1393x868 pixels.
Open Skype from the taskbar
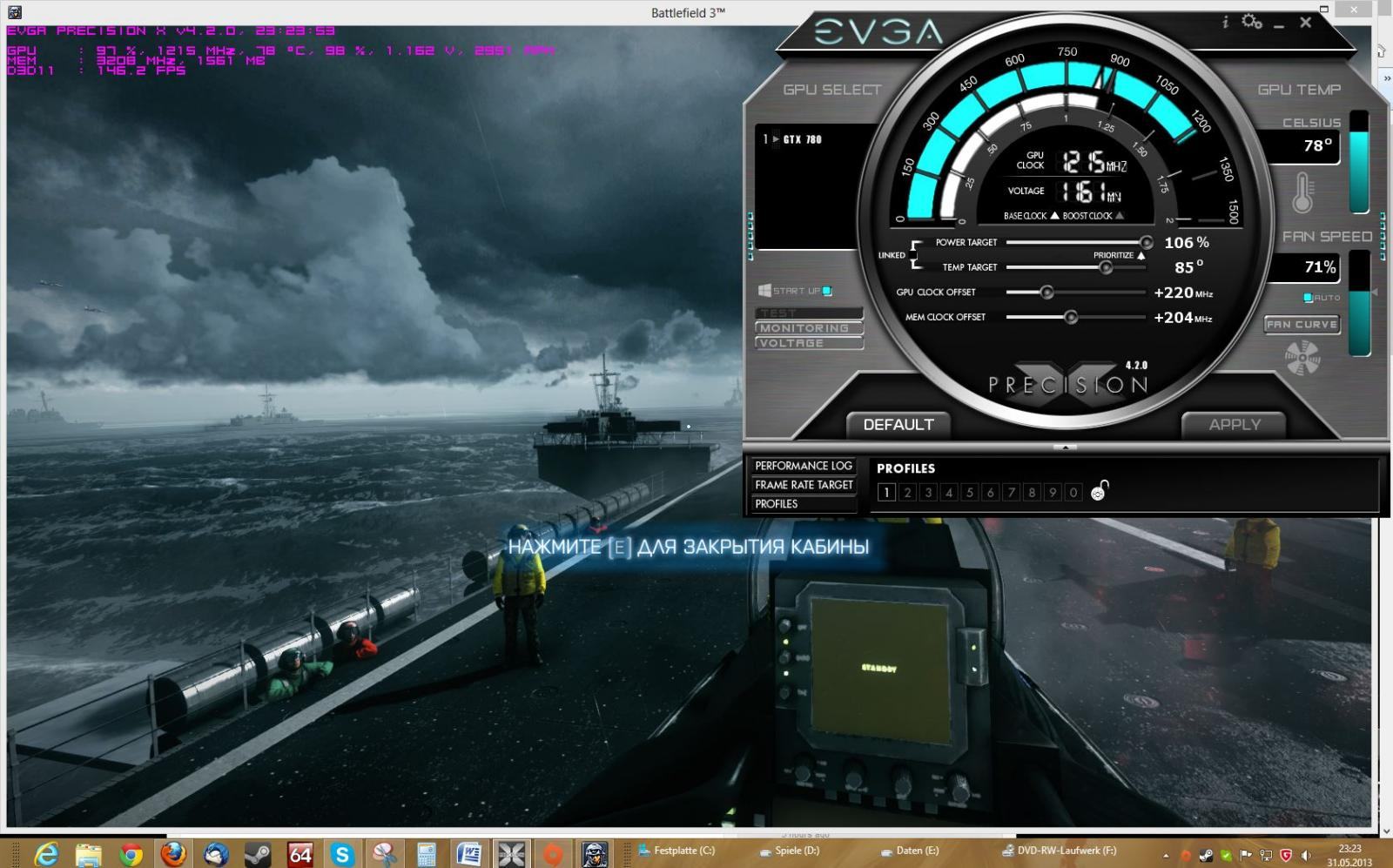click(x=342, y=854)
